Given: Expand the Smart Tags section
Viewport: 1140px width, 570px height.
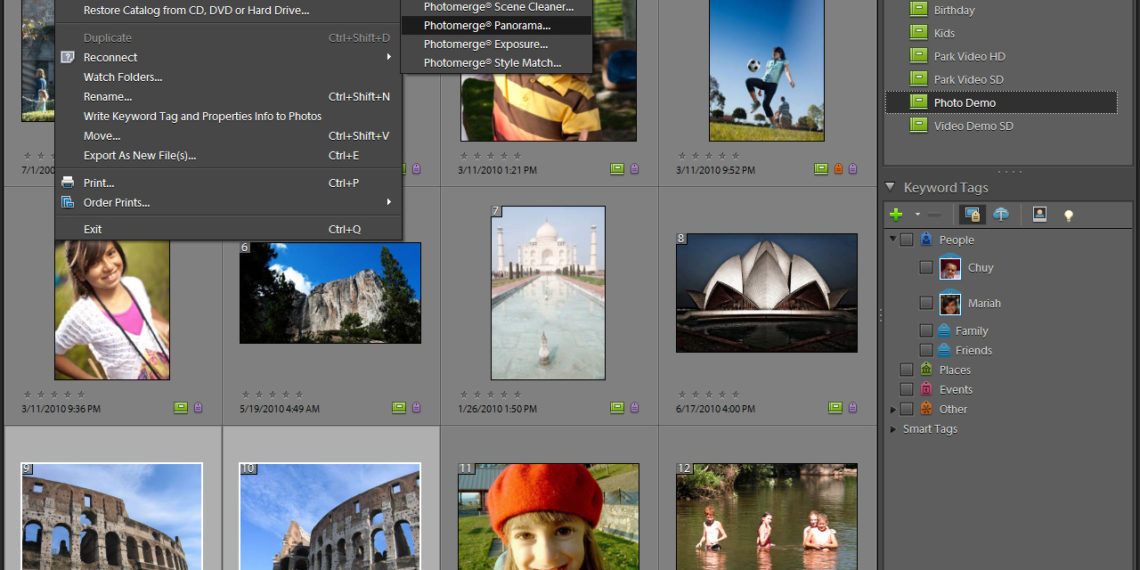Looking at the screenshot, I should (x=893, y=429).
